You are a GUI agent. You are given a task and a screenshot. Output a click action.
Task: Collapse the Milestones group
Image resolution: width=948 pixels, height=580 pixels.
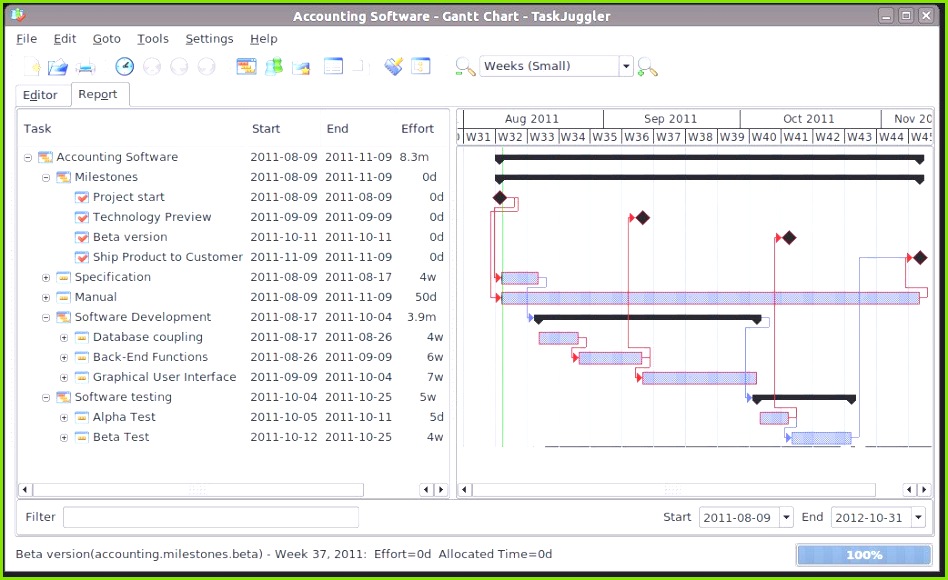pyautogui.click(x=46, y=177)
